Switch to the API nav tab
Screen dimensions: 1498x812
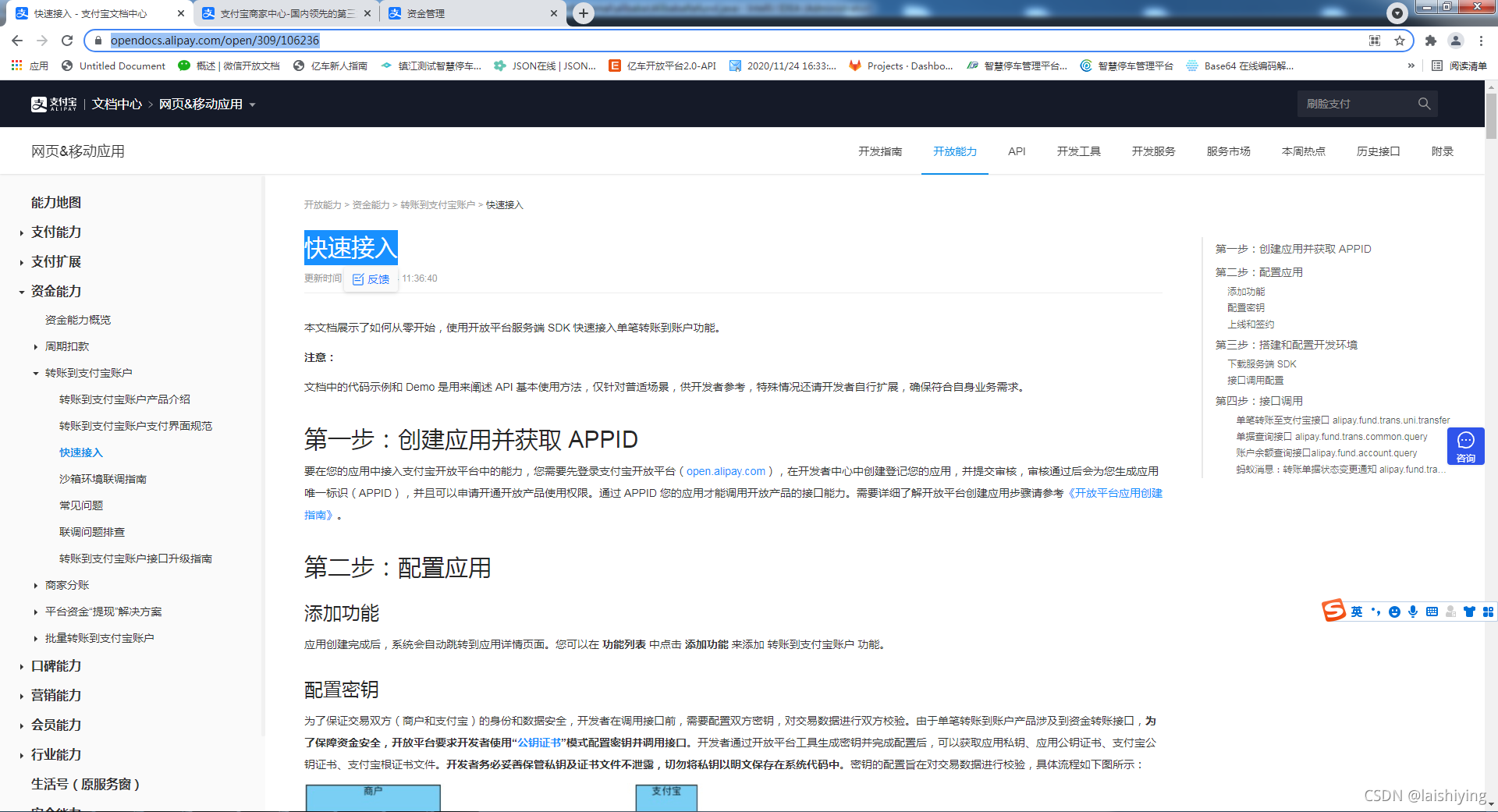click(x=1017, y=151)
